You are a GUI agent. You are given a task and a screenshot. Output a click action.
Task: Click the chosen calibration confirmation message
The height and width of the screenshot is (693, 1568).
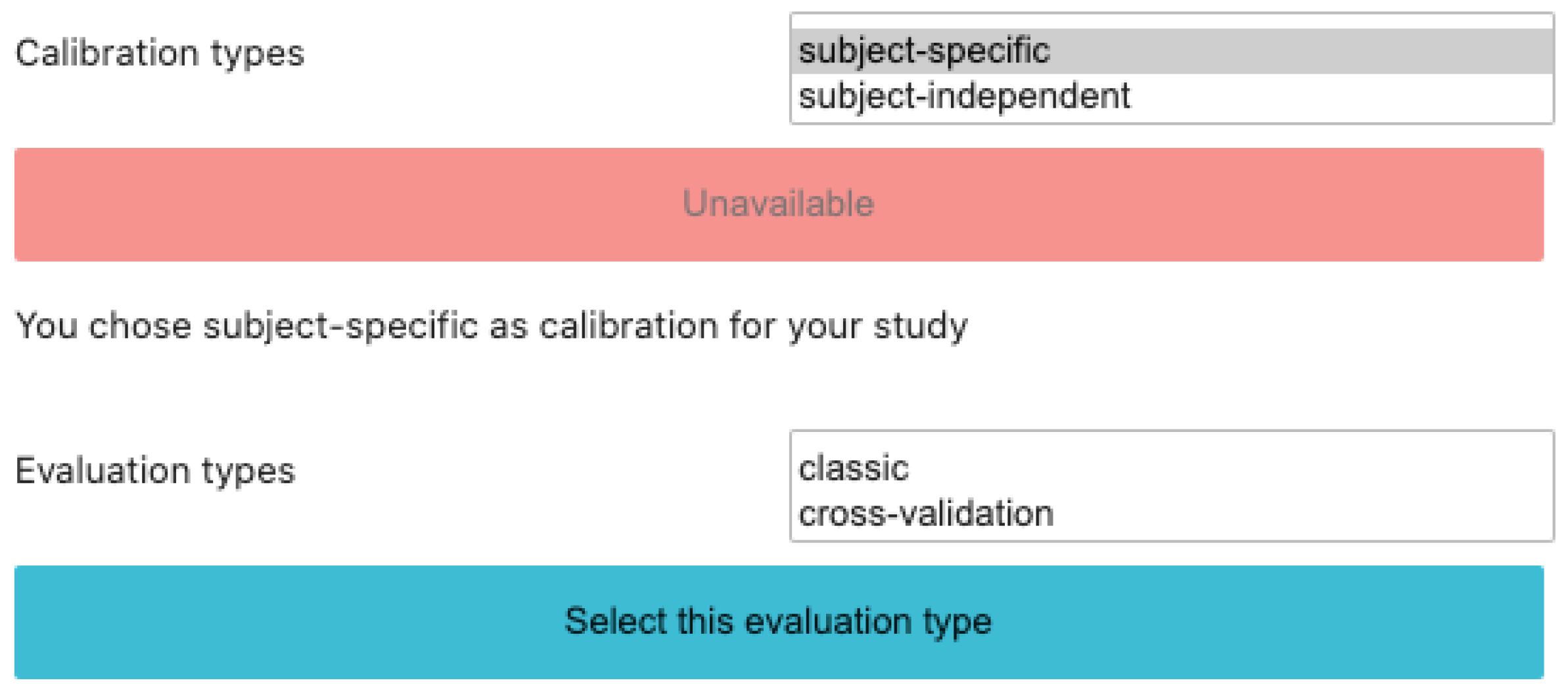491,326
